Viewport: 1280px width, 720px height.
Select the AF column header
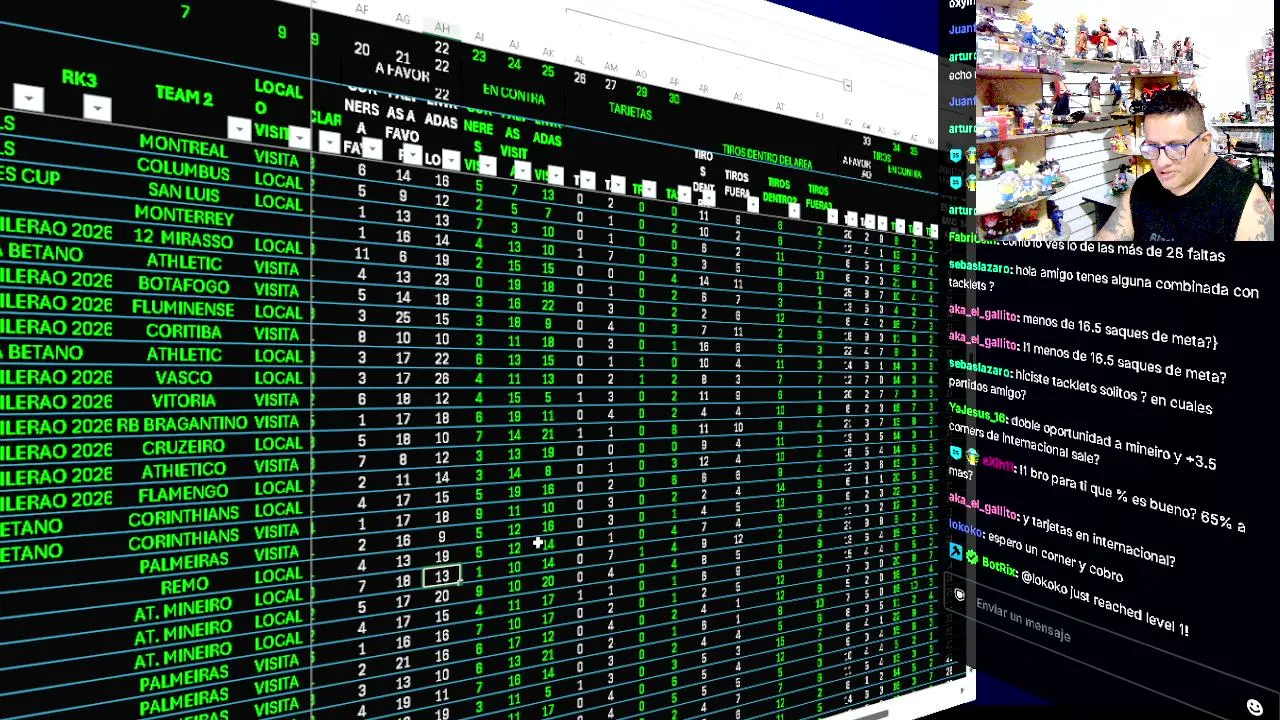point(362,9)
